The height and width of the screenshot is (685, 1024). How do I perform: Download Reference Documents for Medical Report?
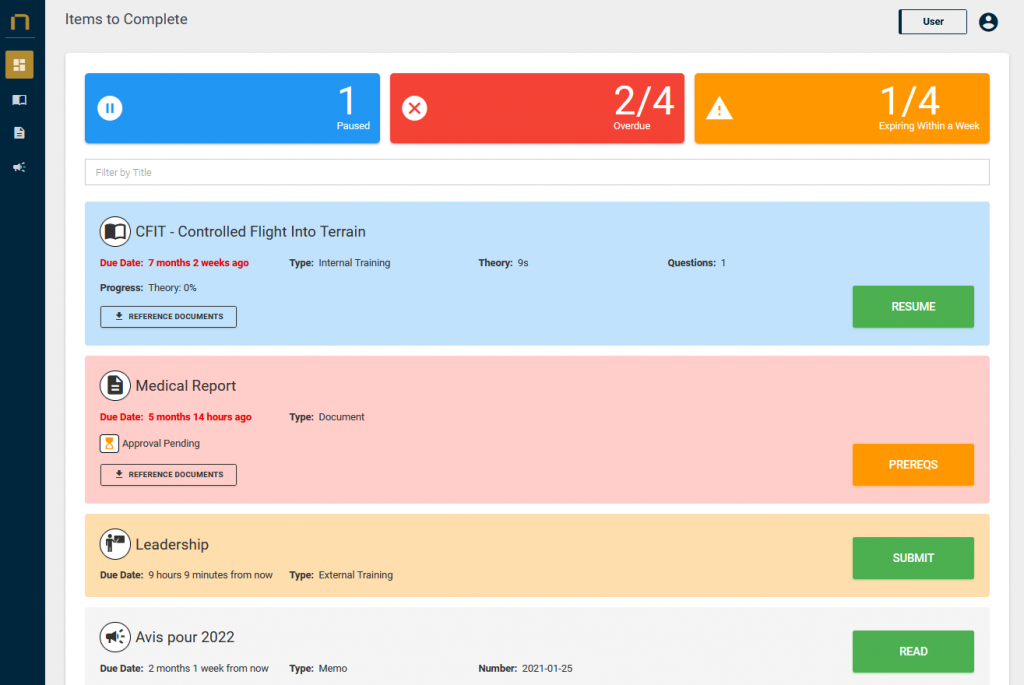click(168, 475)
